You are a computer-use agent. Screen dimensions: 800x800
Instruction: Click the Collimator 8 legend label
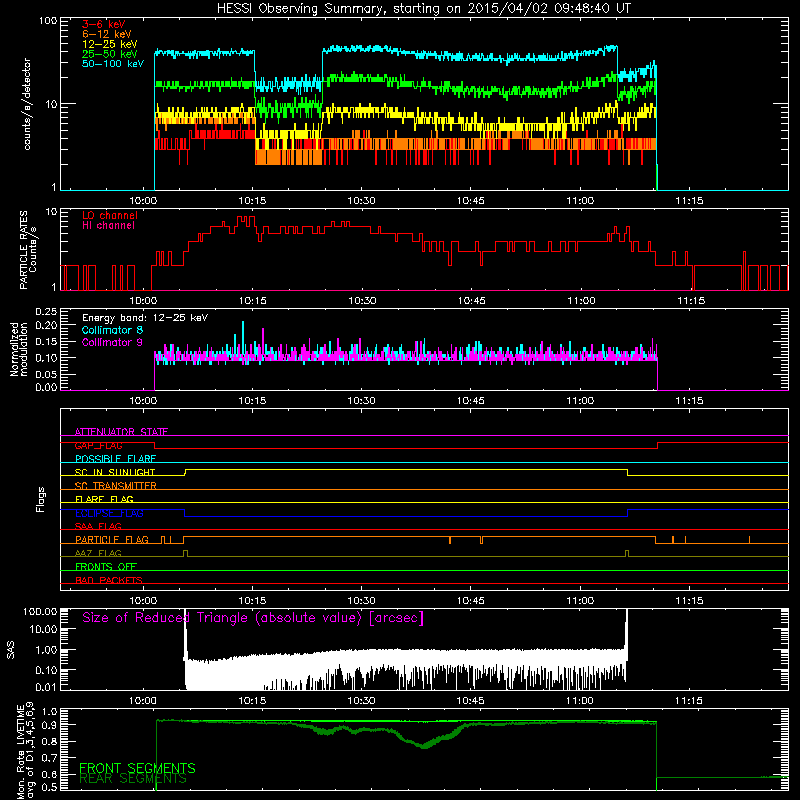pyautogui.click(x=112, y=330)
